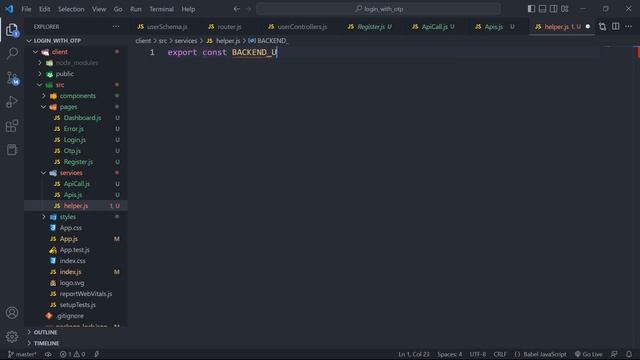Image resolution: width=640 pixels, height=360 pixels.
Task: Open the View menu
Action: tap(99, 9)
